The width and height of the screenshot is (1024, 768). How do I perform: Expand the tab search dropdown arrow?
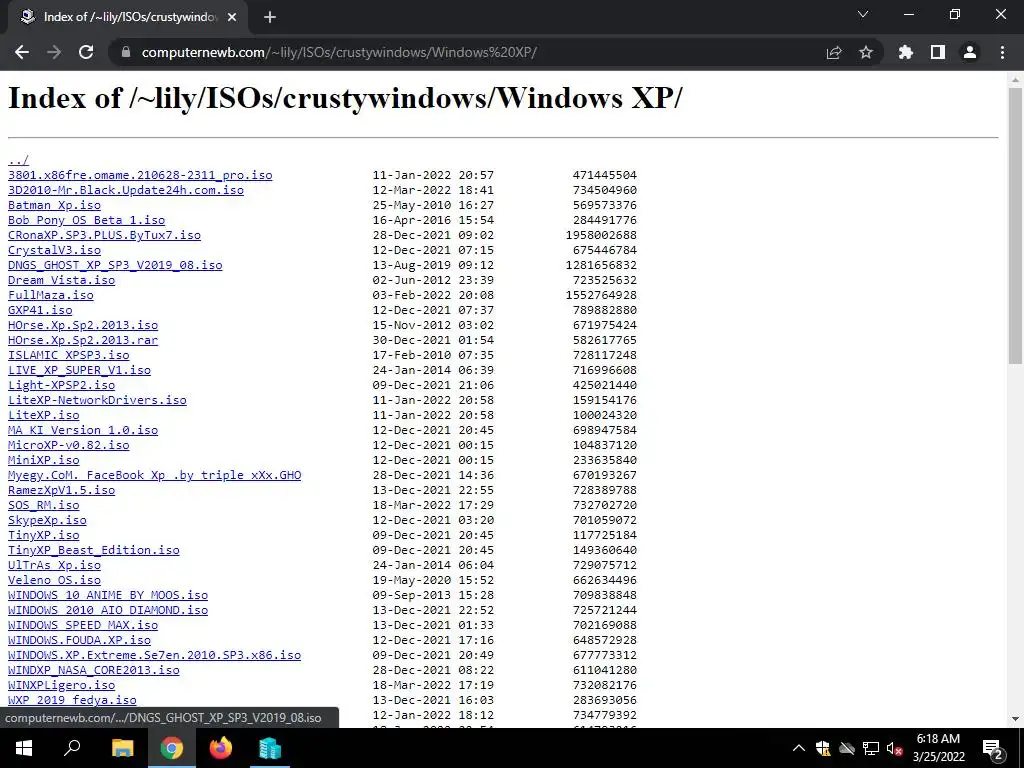tap(863, 14)
